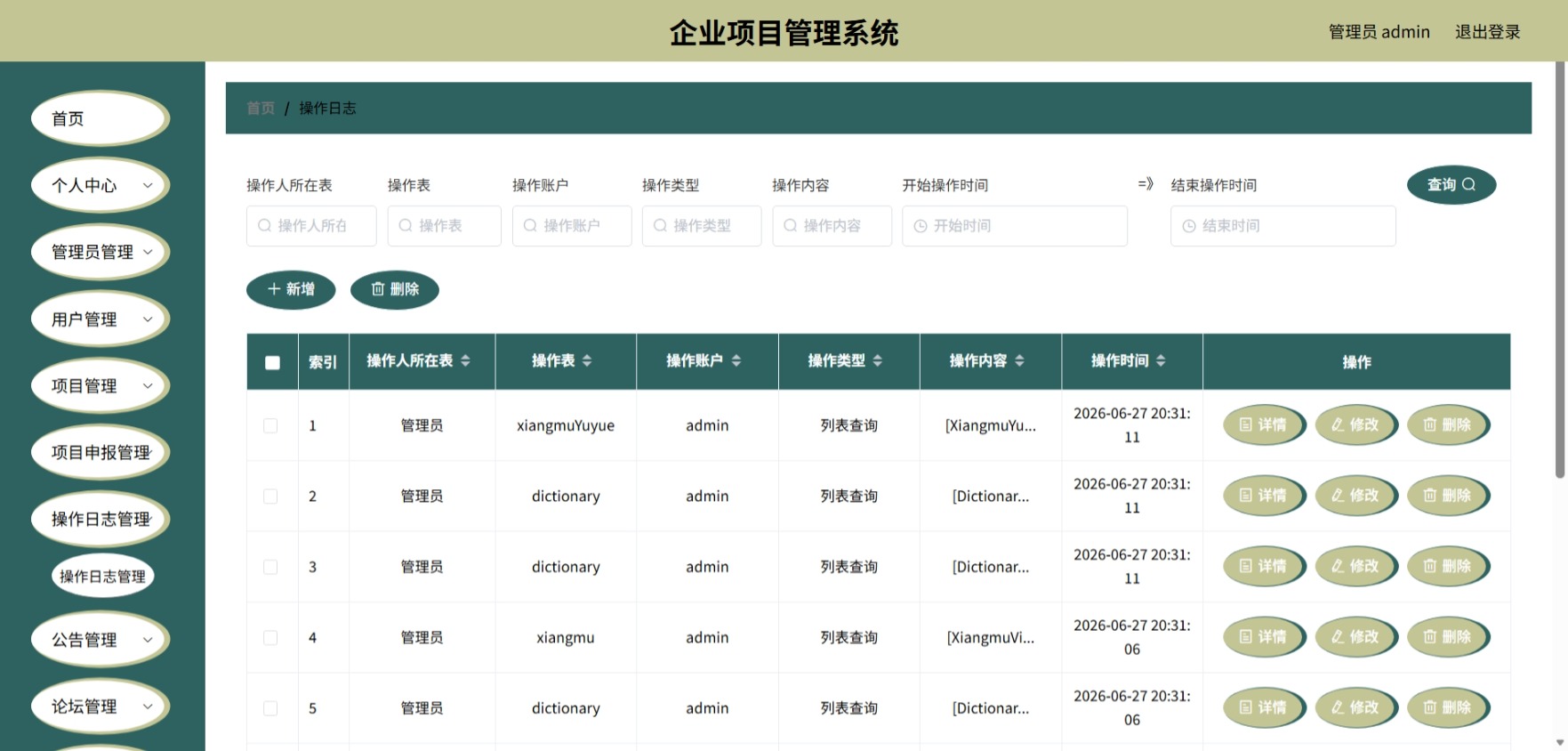Click 详情 icon for xiangmuYuyue row

[1246, 424]
